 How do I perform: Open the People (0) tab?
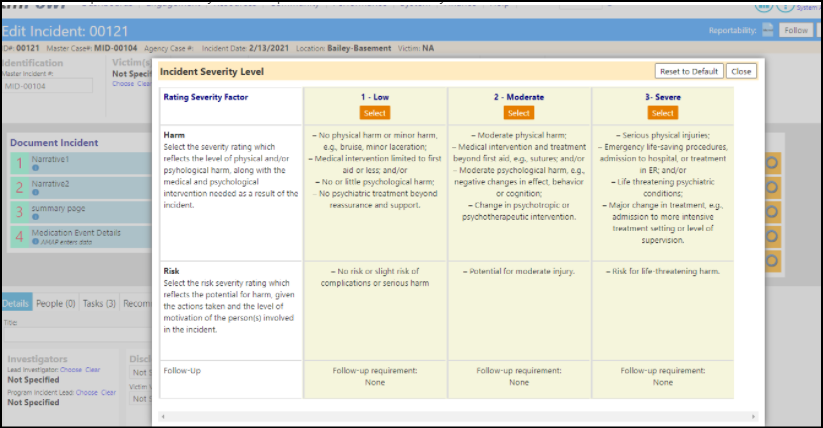coord(56,304)
